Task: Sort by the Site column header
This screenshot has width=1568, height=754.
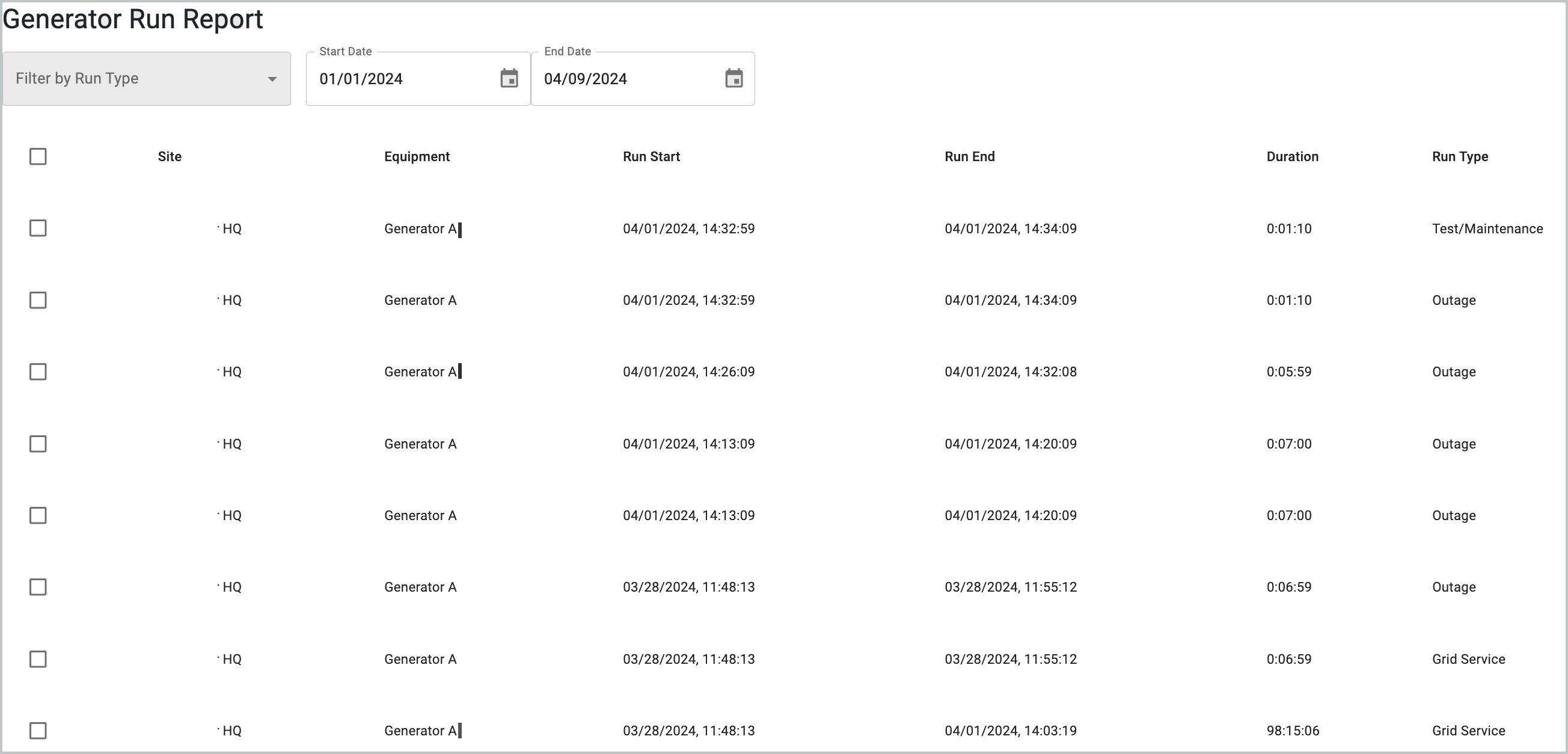Action: [x=169, y=156]
